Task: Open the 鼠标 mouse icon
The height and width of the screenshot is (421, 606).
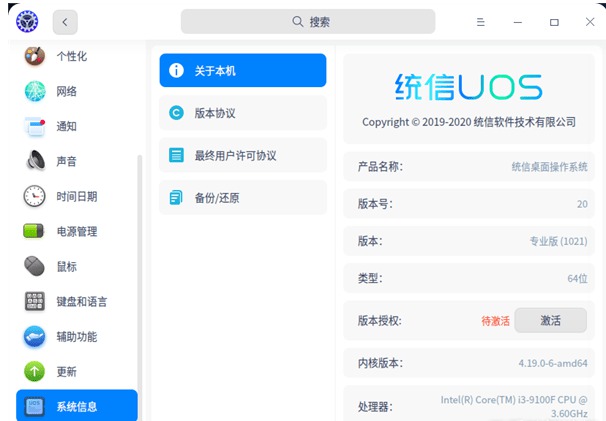Action: pyautogui.click(x=34, y=266)
